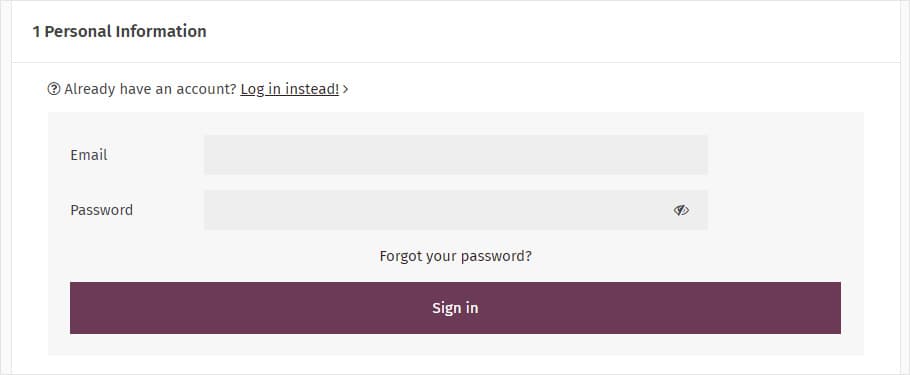Focus the Email input field
The height and width of the screenshot is (375, 910).
(456, 154)
